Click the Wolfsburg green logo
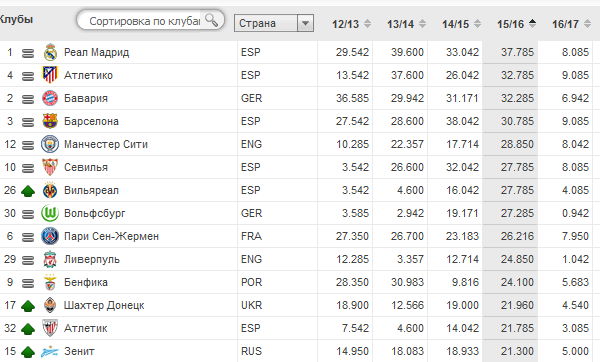Image resolution: width=600 pixels, height=362 pixels. pos(50,213)
